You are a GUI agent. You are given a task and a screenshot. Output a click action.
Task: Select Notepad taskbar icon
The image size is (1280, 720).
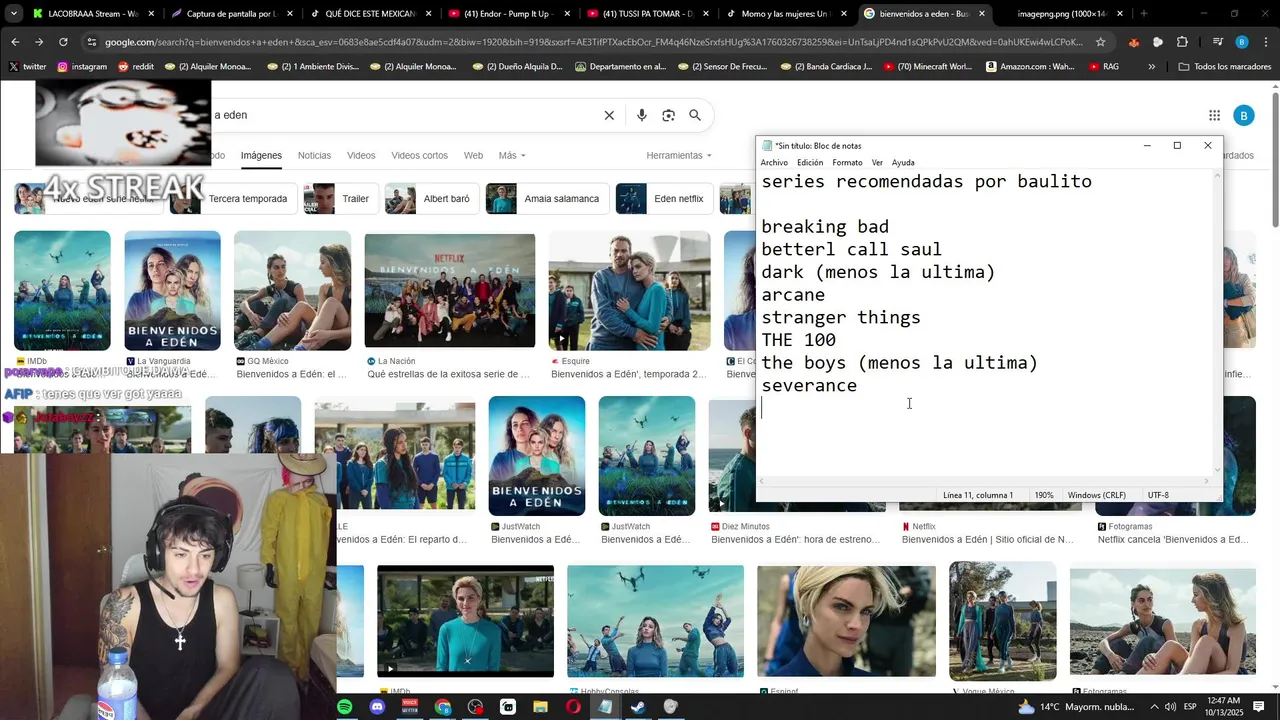tap(606, 707)
